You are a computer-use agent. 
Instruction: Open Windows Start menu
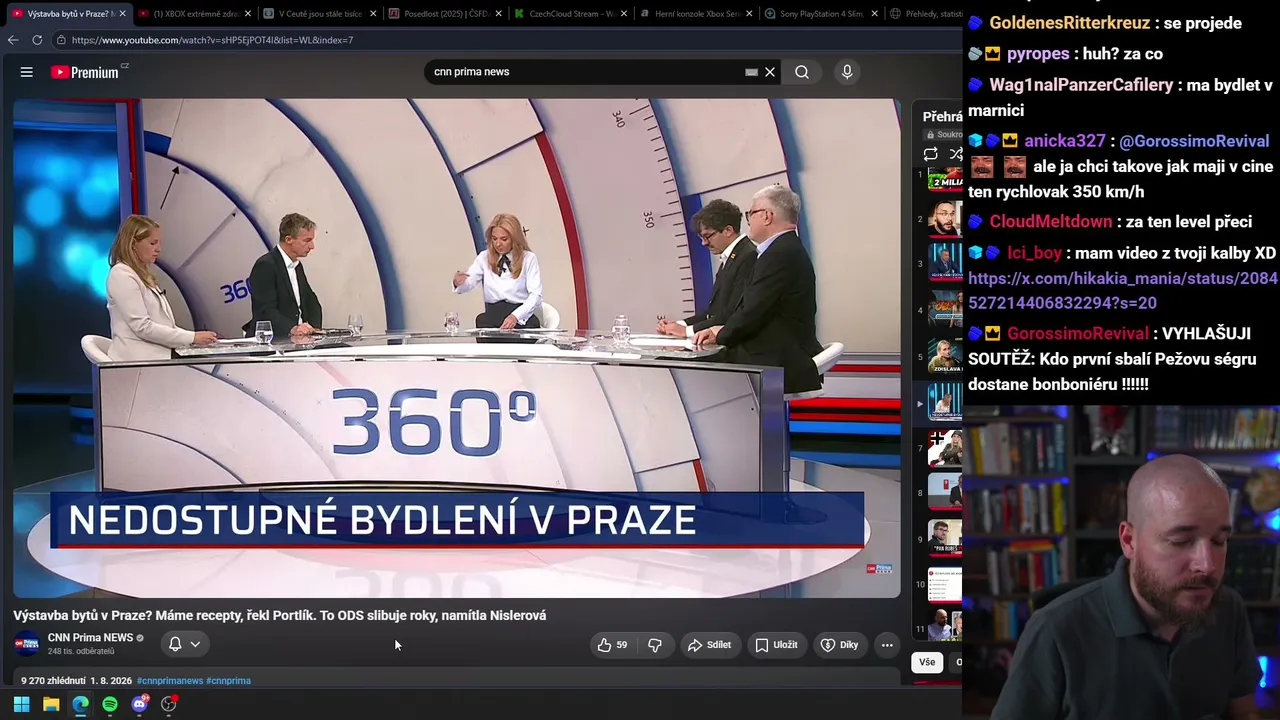coord(21,704)
